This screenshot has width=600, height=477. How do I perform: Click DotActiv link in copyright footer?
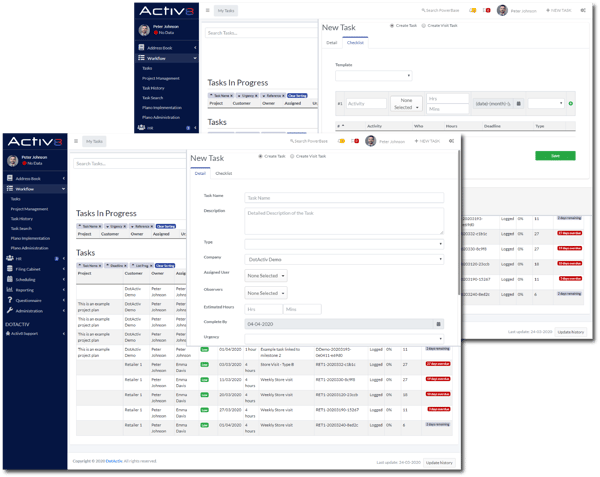[114, 461]
